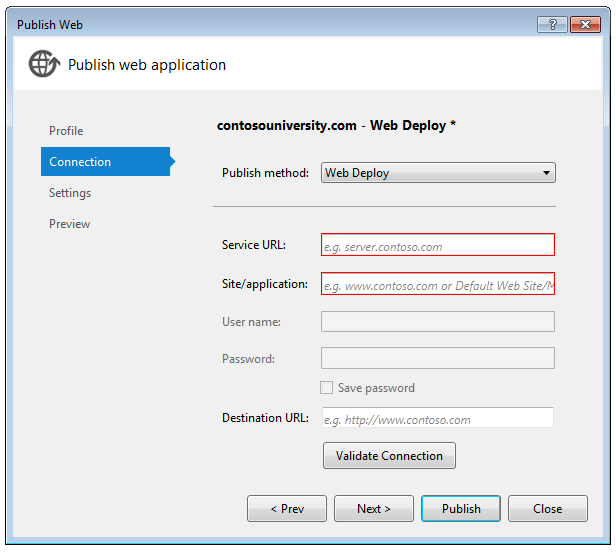The height and width of the screenshot is (552, 616).
Task: Click the Validate Connection button
Action: tap(389, 456)
